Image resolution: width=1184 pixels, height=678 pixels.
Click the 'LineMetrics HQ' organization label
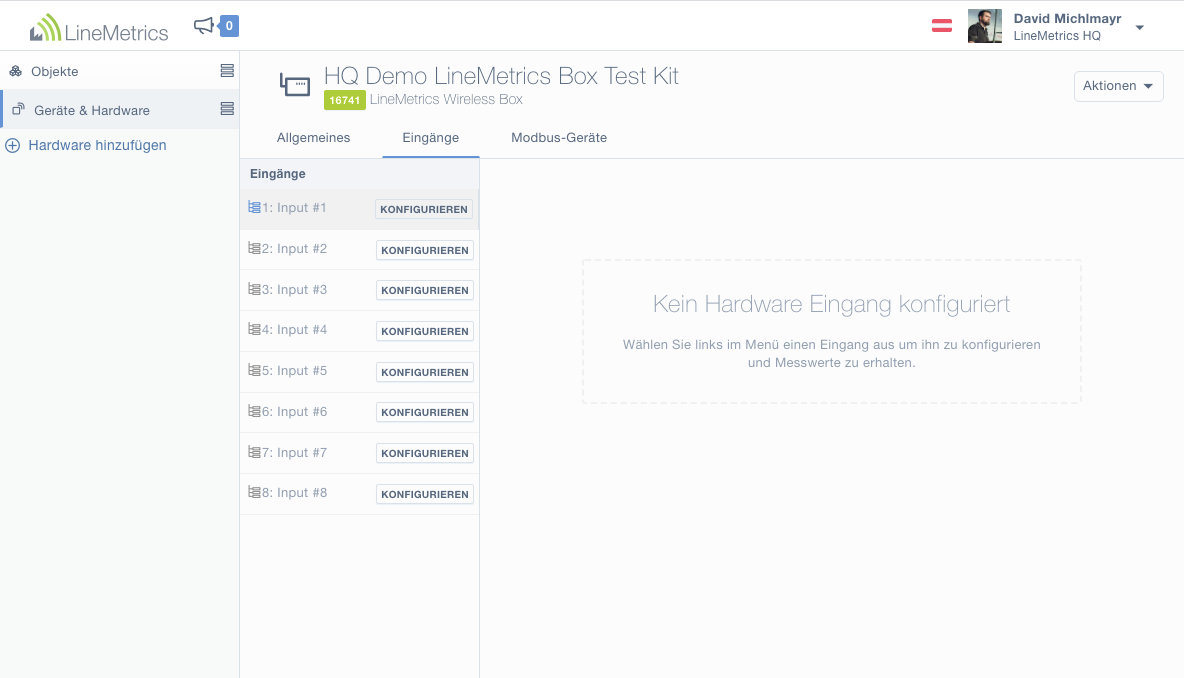[x=1057, y=35]
